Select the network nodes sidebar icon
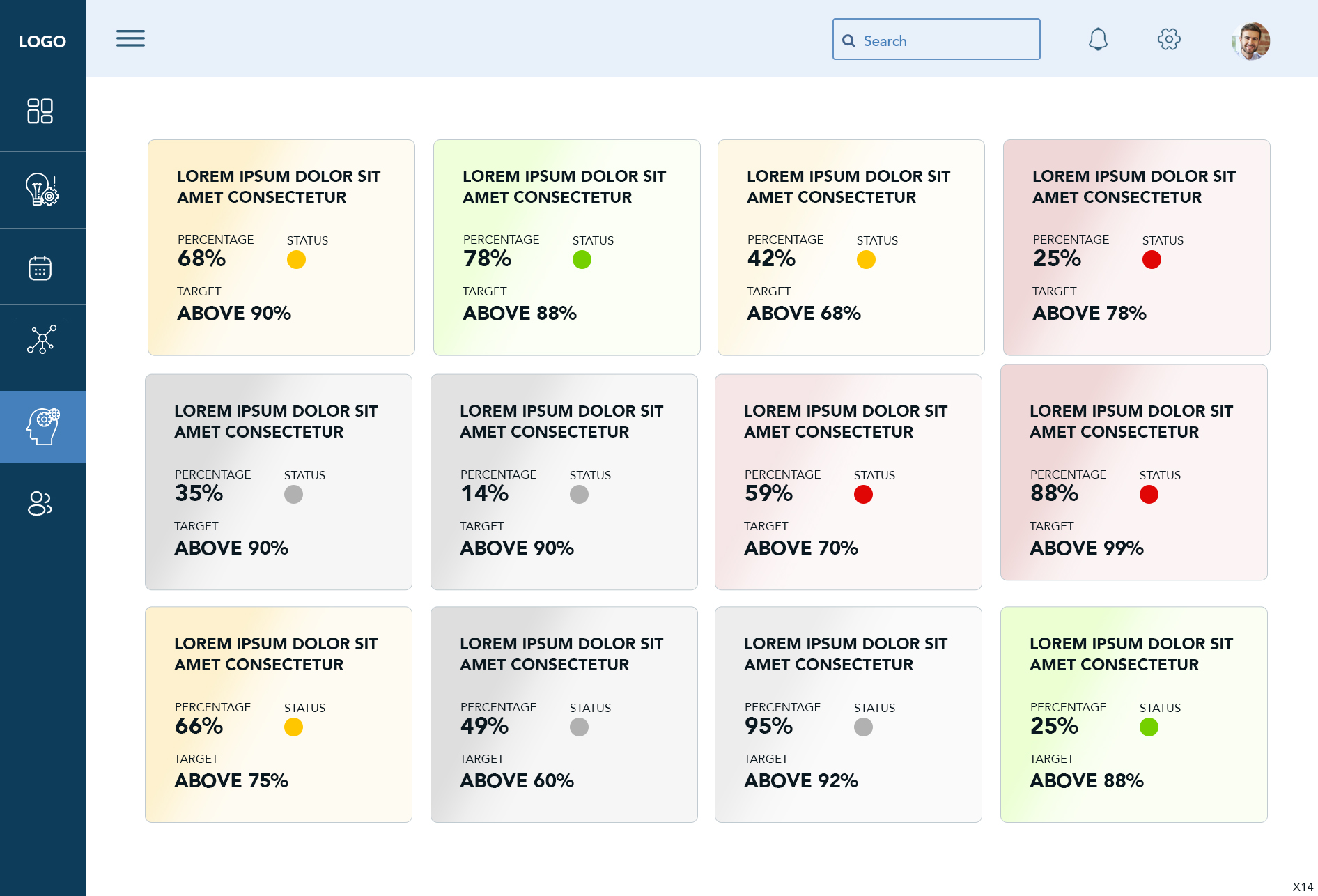The height and width of the screenshot is (896, 1318). click(x=42, y=339)
